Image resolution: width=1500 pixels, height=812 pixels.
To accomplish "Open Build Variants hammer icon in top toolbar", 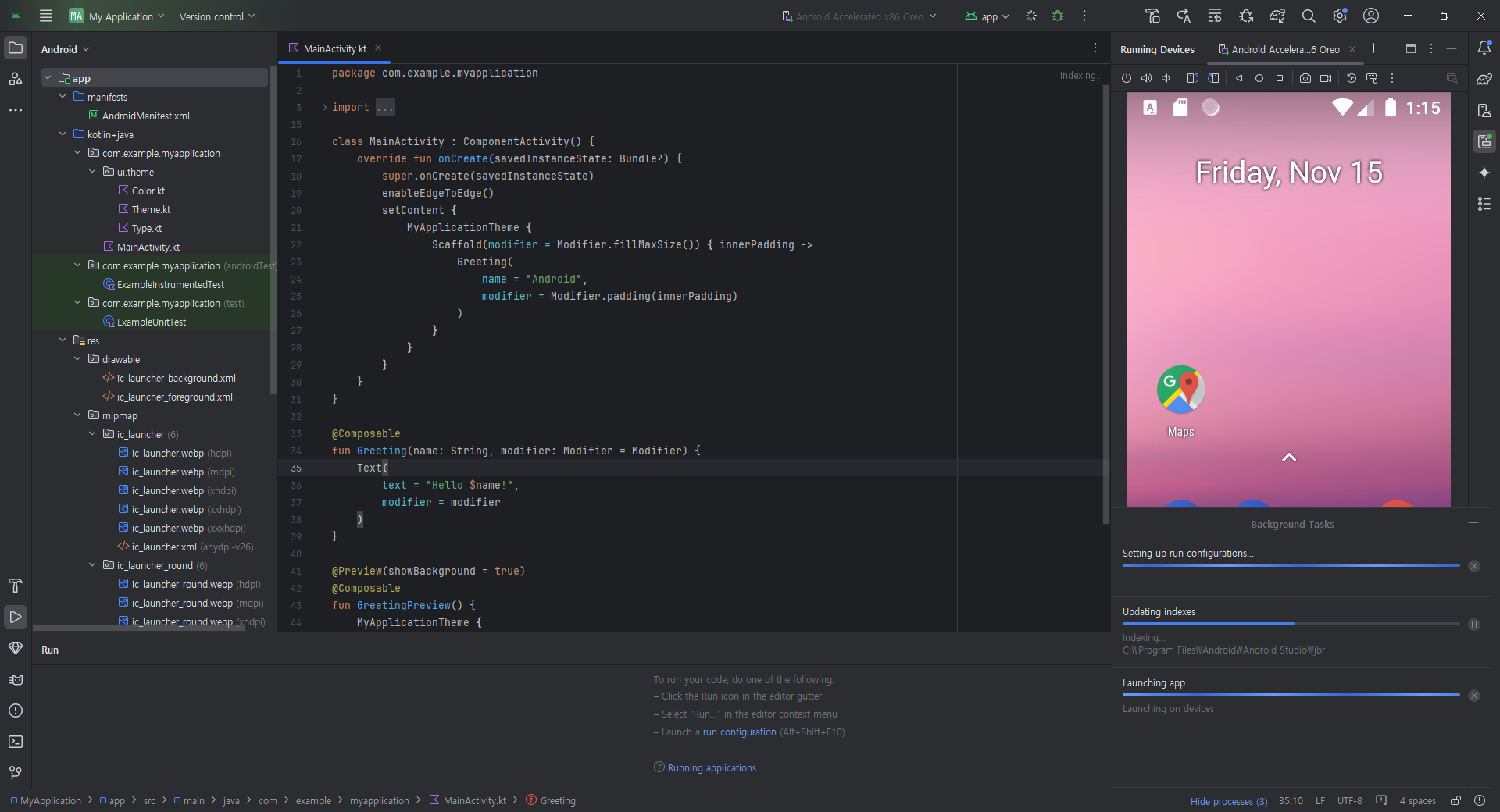I will click(1152, 16).
